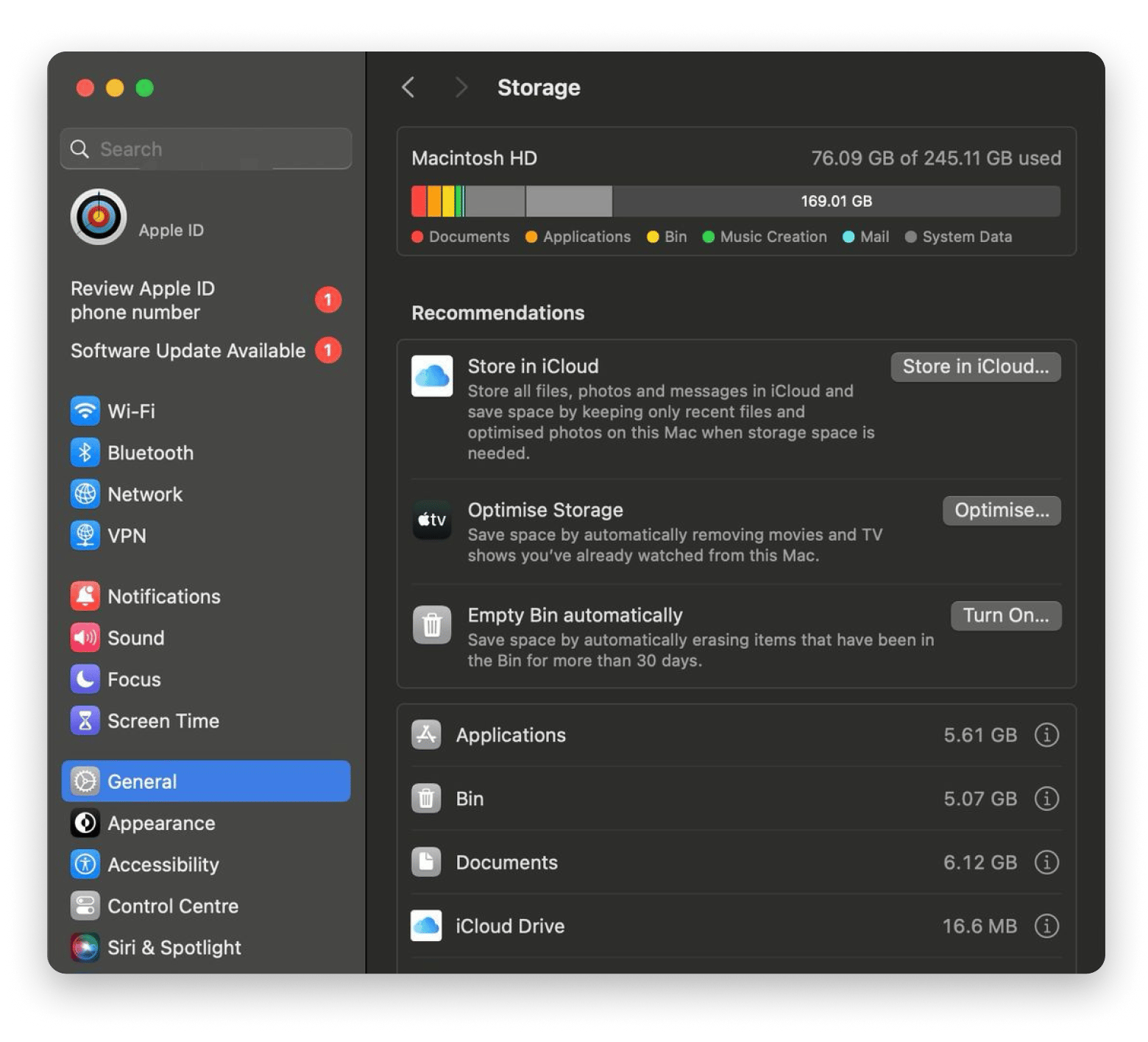Show info for Documents storage
The width and height of the screenshot is (1148, 1042).
(x=1046, y=862)
